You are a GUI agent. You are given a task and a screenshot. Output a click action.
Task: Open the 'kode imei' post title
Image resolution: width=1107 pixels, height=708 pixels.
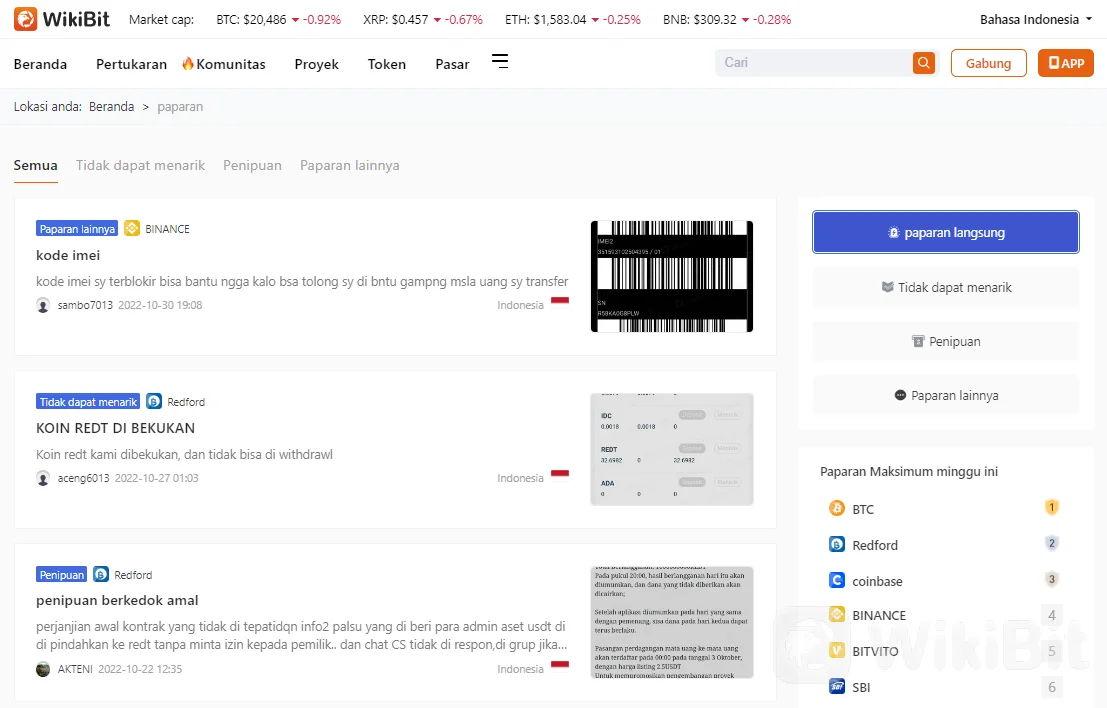[68, 255]
